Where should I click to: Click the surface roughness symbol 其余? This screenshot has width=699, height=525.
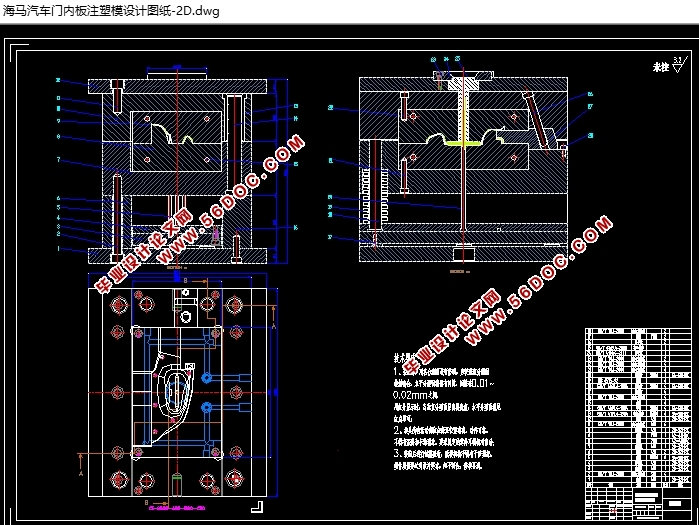(x=670, y=65)
